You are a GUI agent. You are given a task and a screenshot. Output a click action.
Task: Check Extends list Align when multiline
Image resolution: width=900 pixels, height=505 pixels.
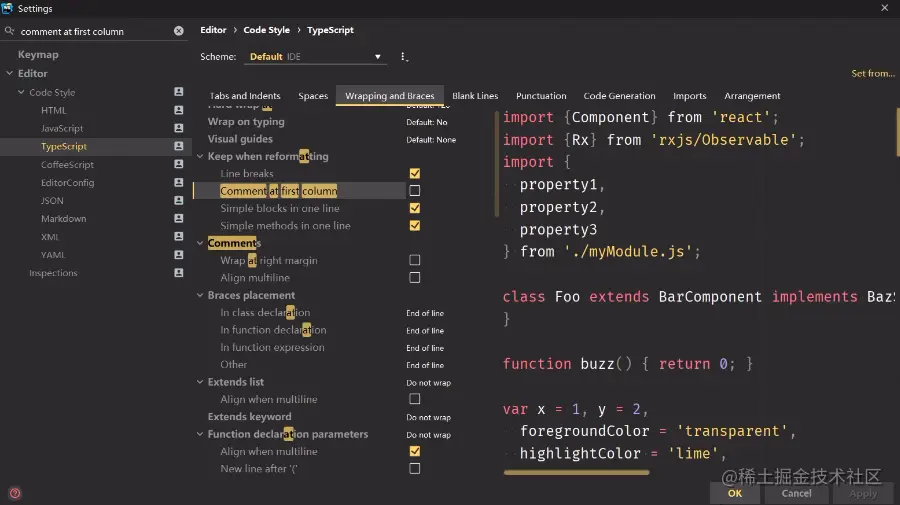(x=414, y=399)
